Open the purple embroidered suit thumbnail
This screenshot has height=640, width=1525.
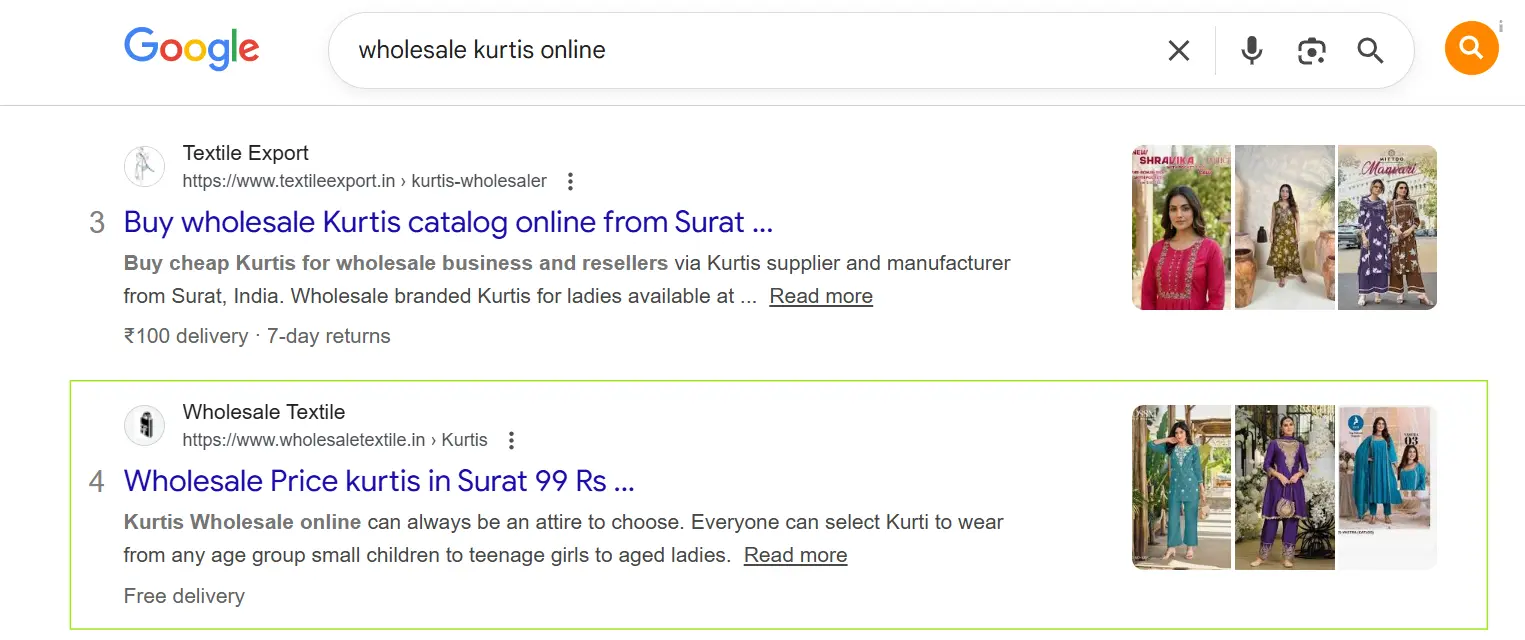click(1284, 487)
